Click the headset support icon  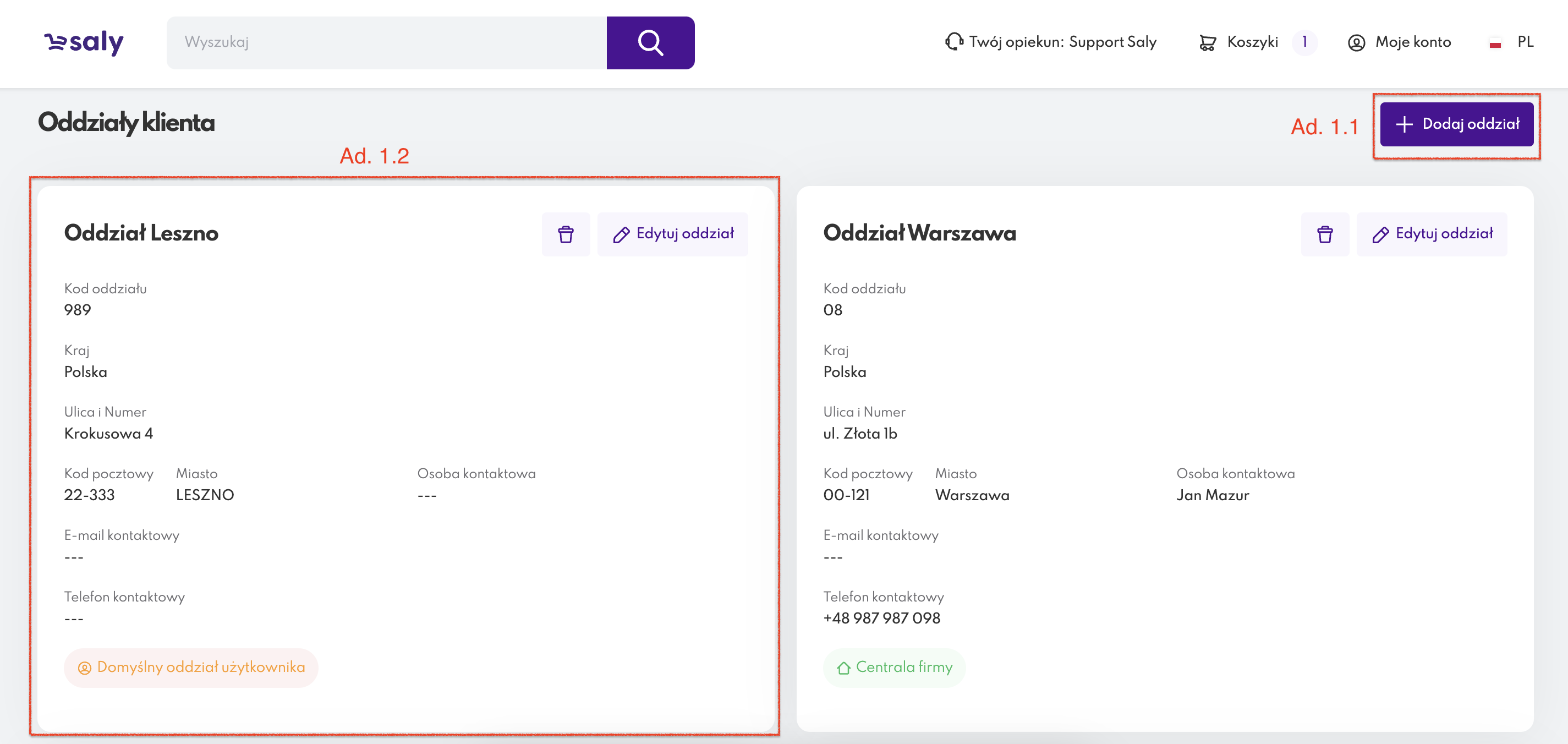[x=953, y=42]
